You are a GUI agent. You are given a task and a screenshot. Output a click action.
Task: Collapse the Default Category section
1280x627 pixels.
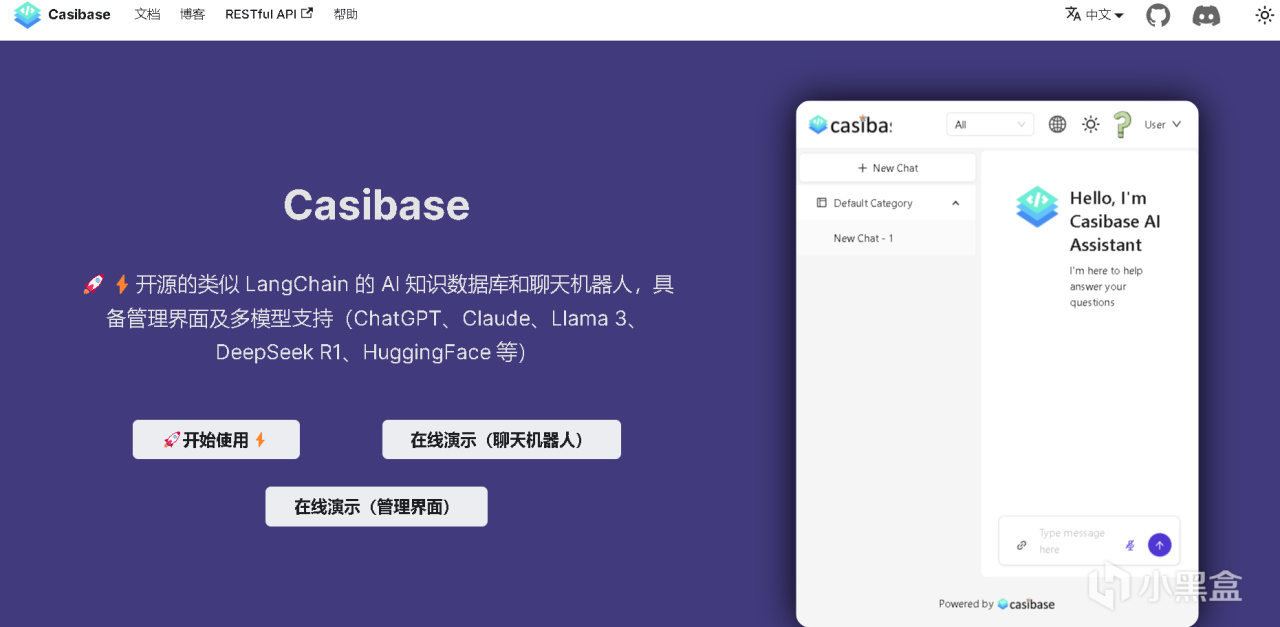coord(887,203)
